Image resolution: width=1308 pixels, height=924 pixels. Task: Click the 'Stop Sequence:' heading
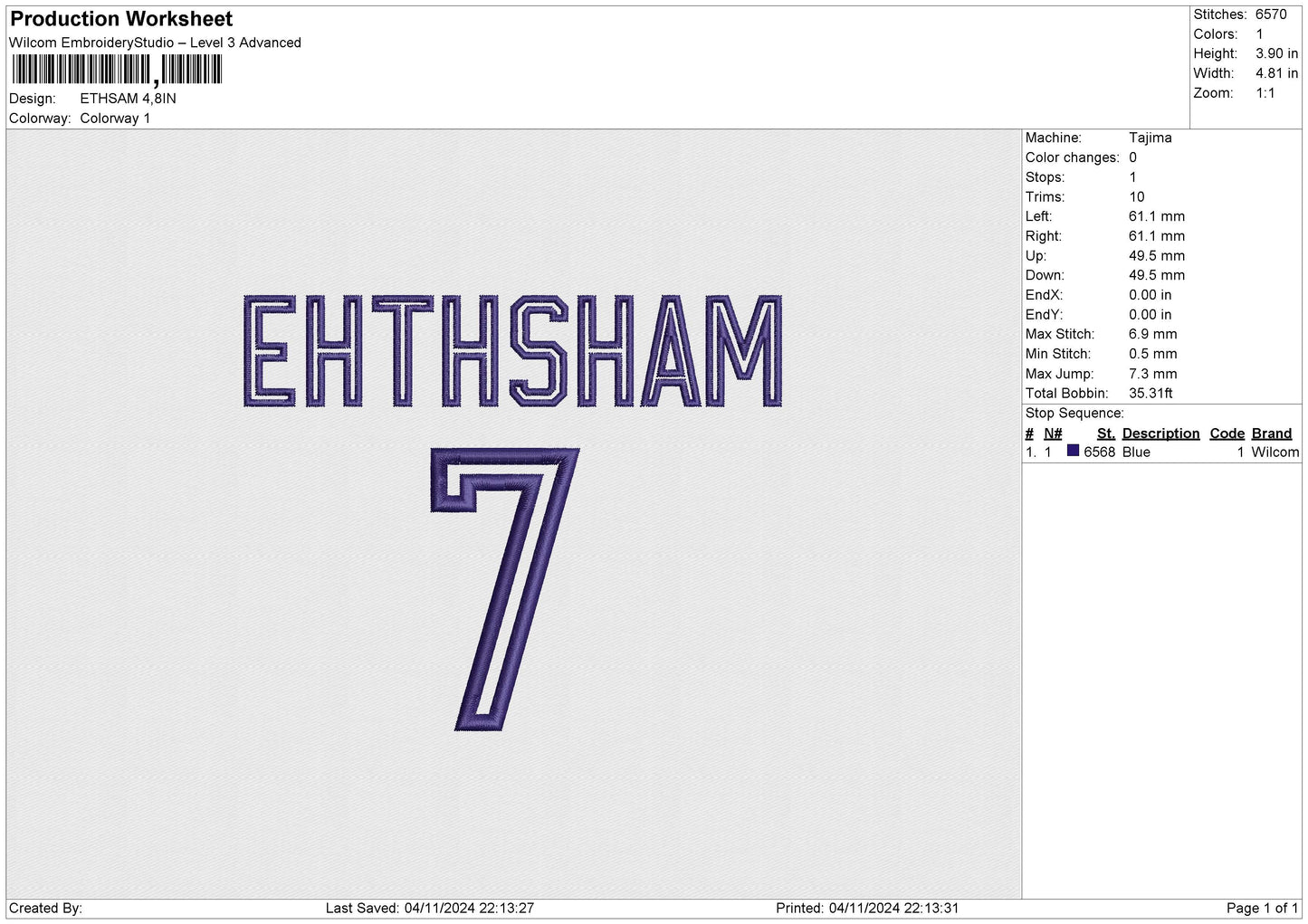pyautogui.click(x=1074, y=414)
